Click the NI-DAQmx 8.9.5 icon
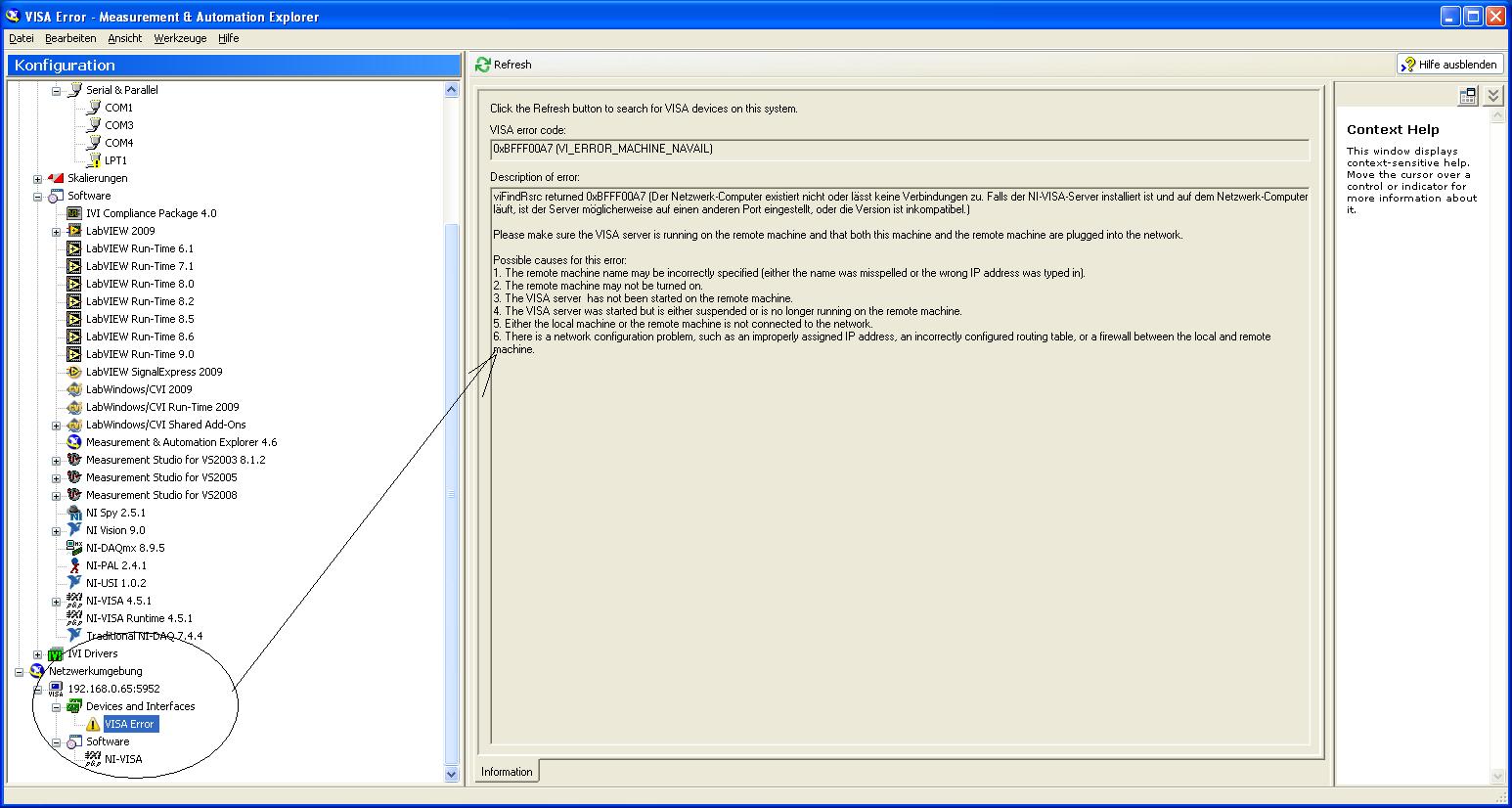The width and height of the screenshot is (1512, 808). tap(75, 548)
